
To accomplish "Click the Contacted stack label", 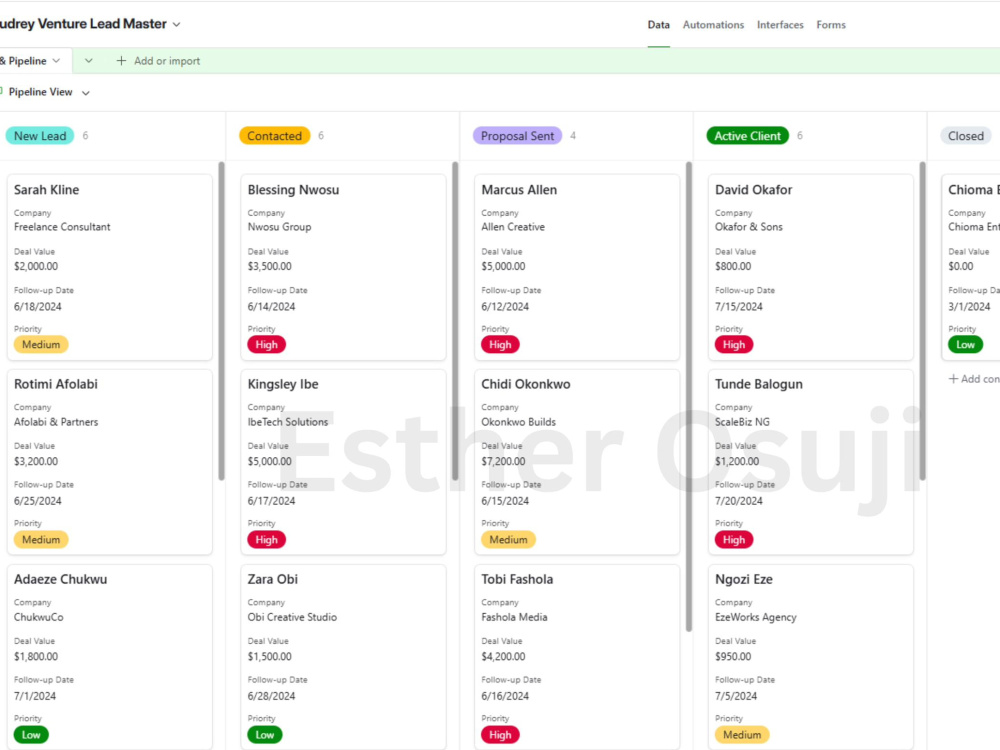I will pos(274,136).
